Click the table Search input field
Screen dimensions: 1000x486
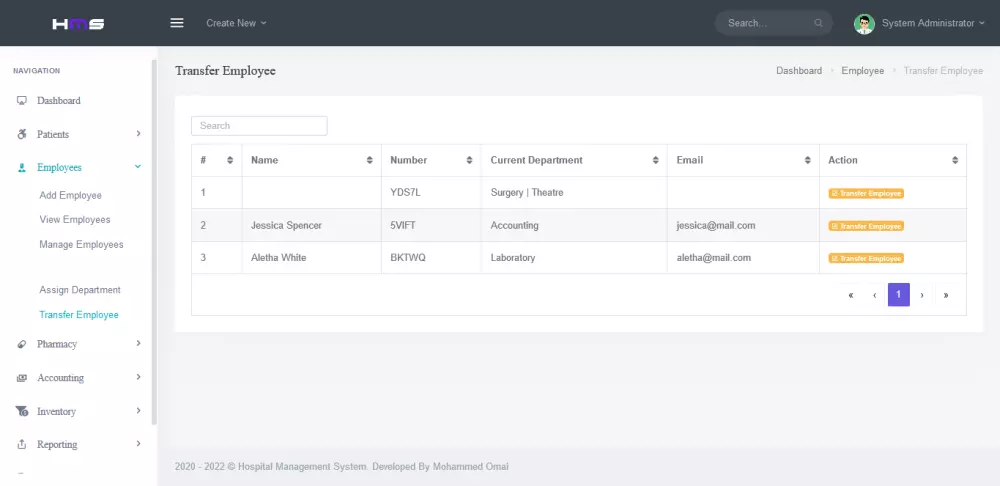pyautogui.click(x=259, y=126)
